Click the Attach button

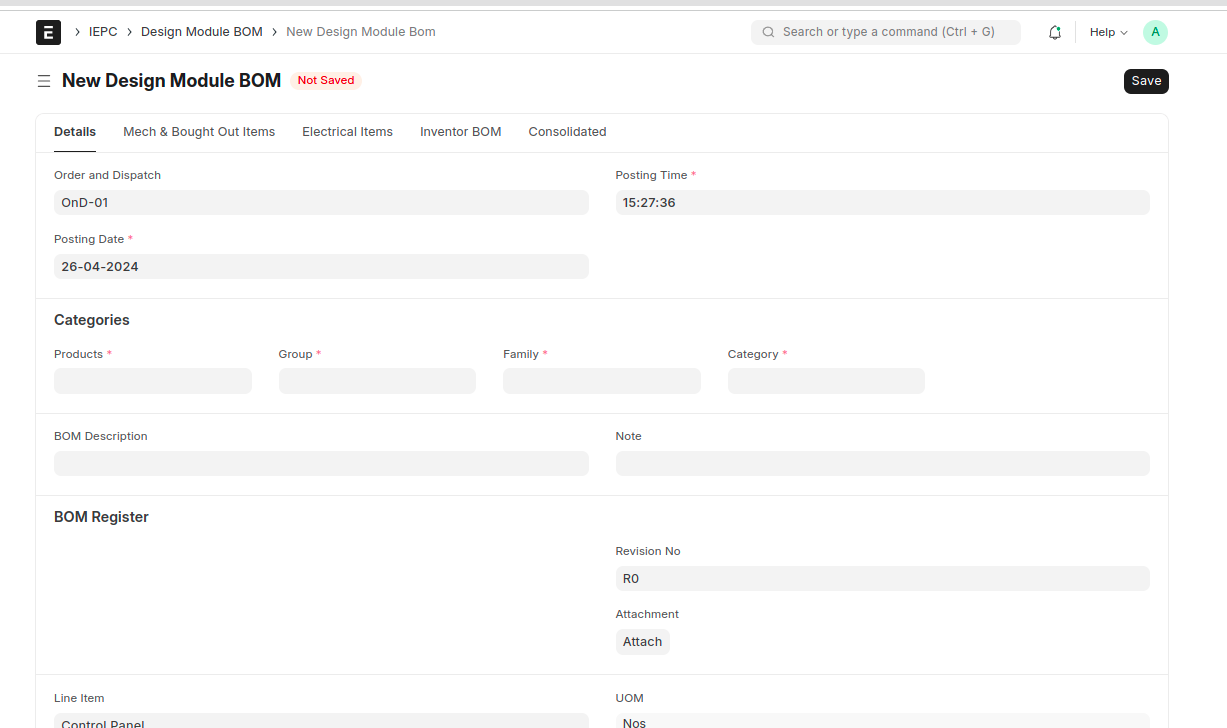tap(642, 642)
